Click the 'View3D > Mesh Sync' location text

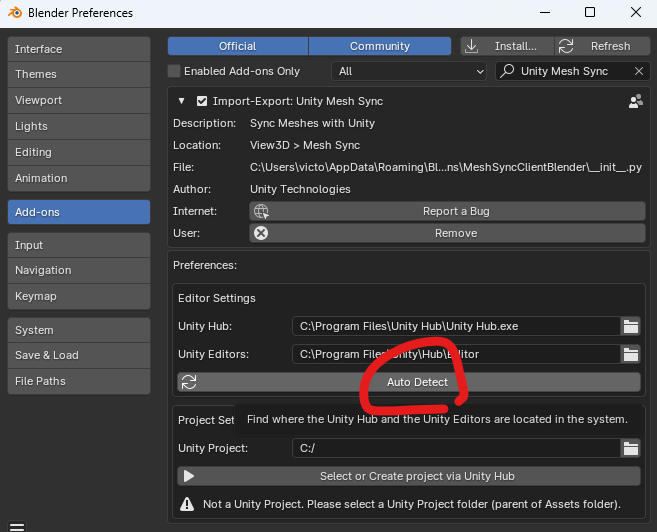click(305, 145)
